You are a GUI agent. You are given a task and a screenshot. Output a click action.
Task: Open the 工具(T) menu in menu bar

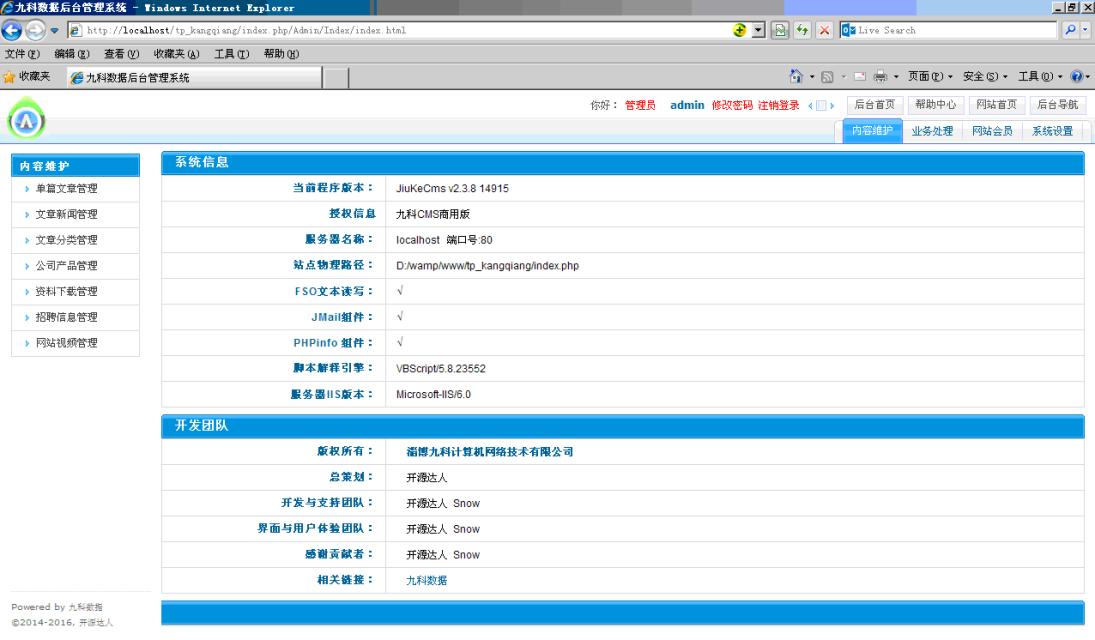[231, 54]
